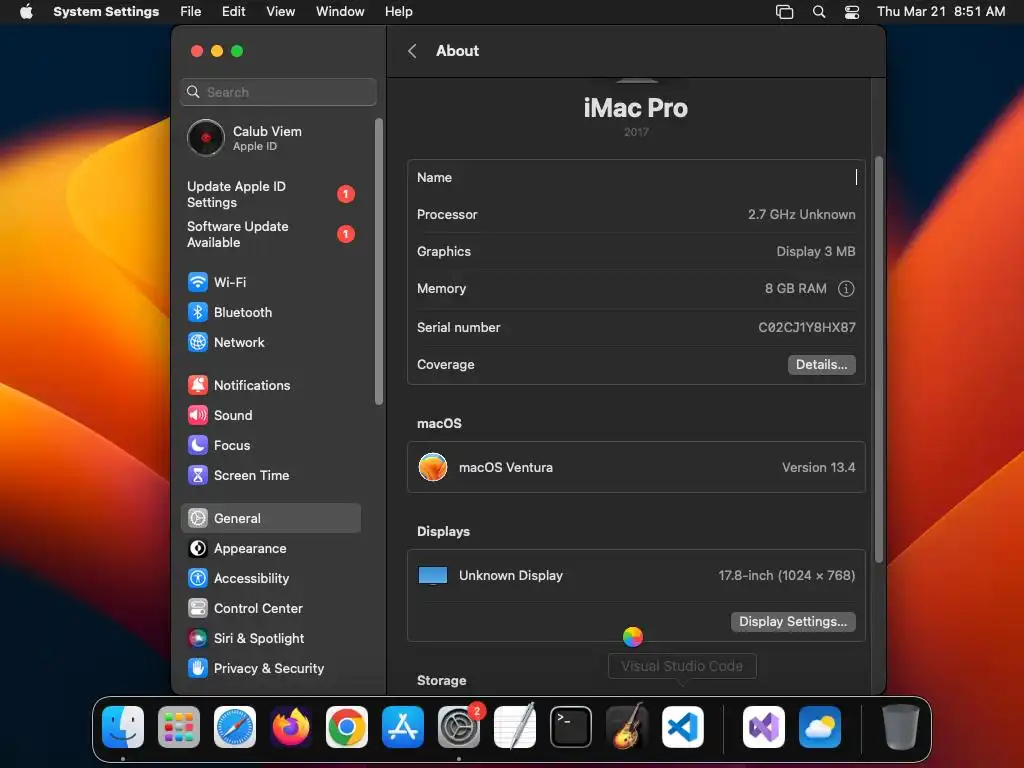The width and height of the screenshot is (1024, 768).
Task: Open the Window menu
Action: tap(340, 12)
